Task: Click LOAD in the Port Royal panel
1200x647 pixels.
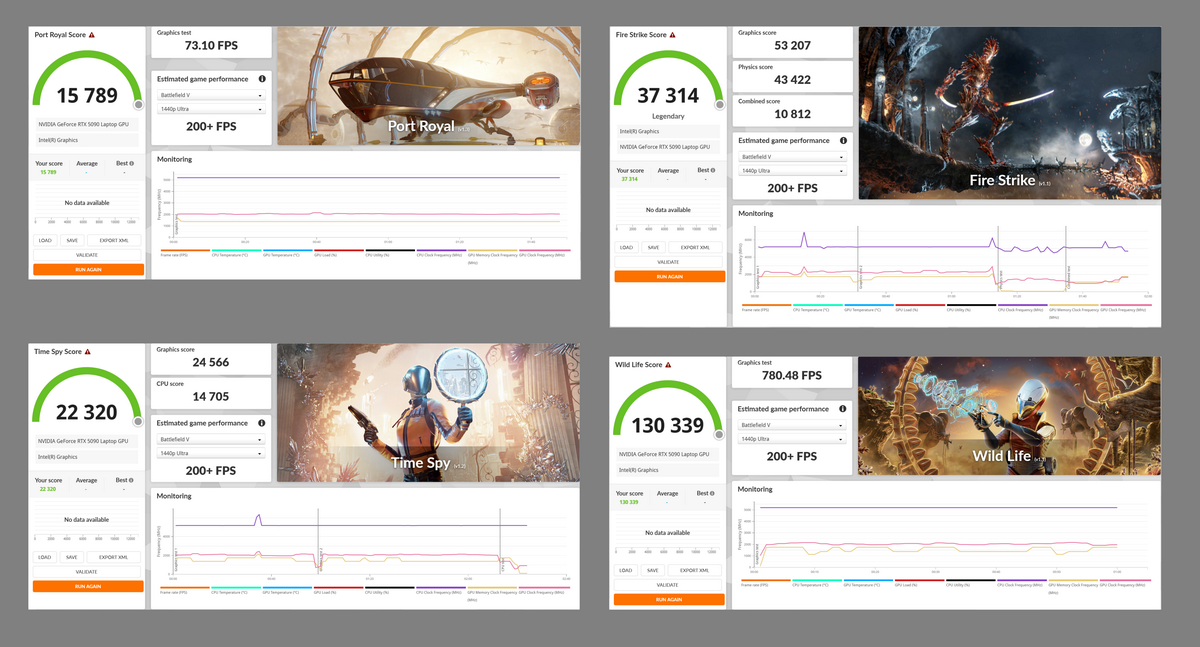Action: click(x=45, y=240)
